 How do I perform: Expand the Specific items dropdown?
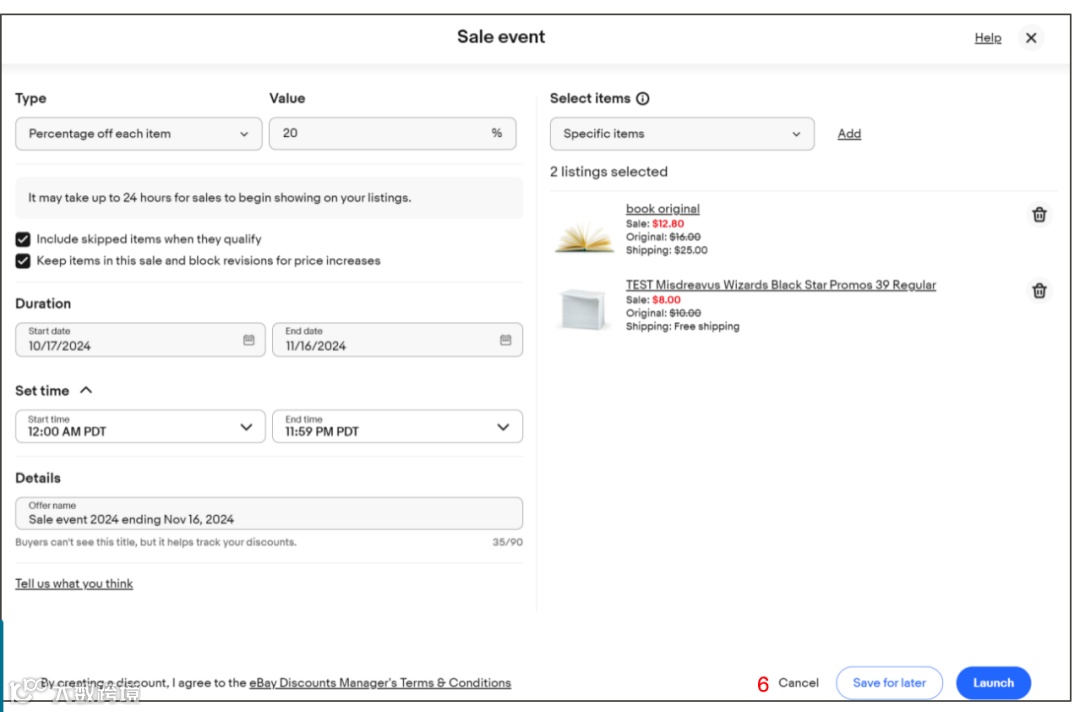click(681, 134)
